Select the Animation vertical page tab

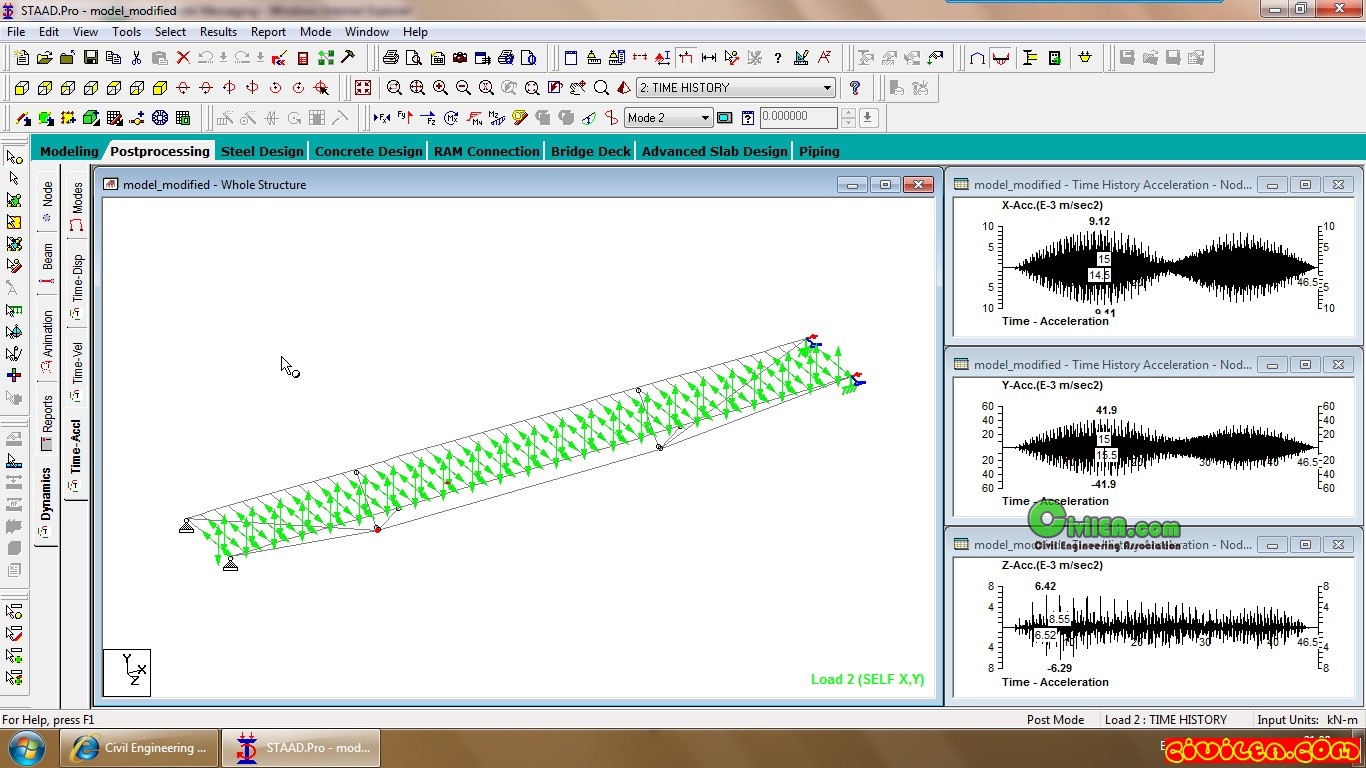(47, 340)
